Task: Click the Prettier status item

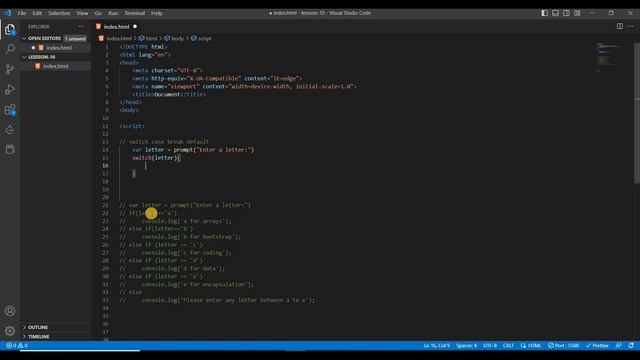Action: tap(597, 345)
